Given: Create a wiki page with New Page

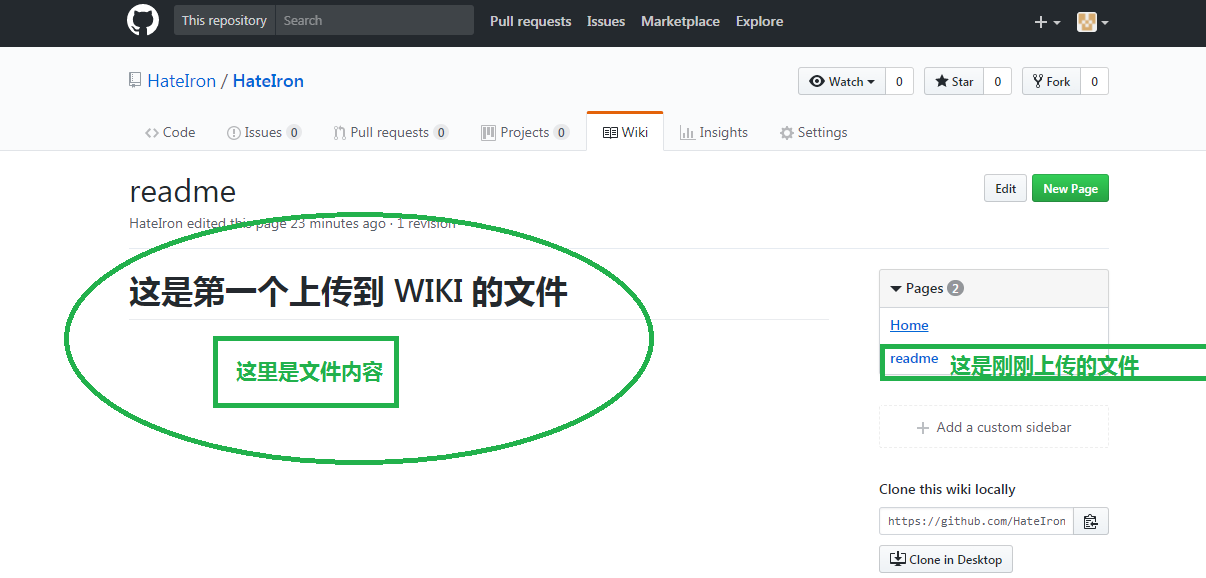Looking at the screenshot, I should pos(1070,188).
